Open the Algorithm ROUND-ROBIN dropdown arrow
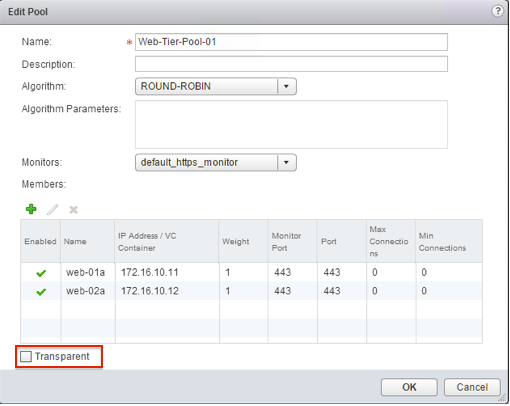This screenshot has height=406, width=510. tap(286, 86)
